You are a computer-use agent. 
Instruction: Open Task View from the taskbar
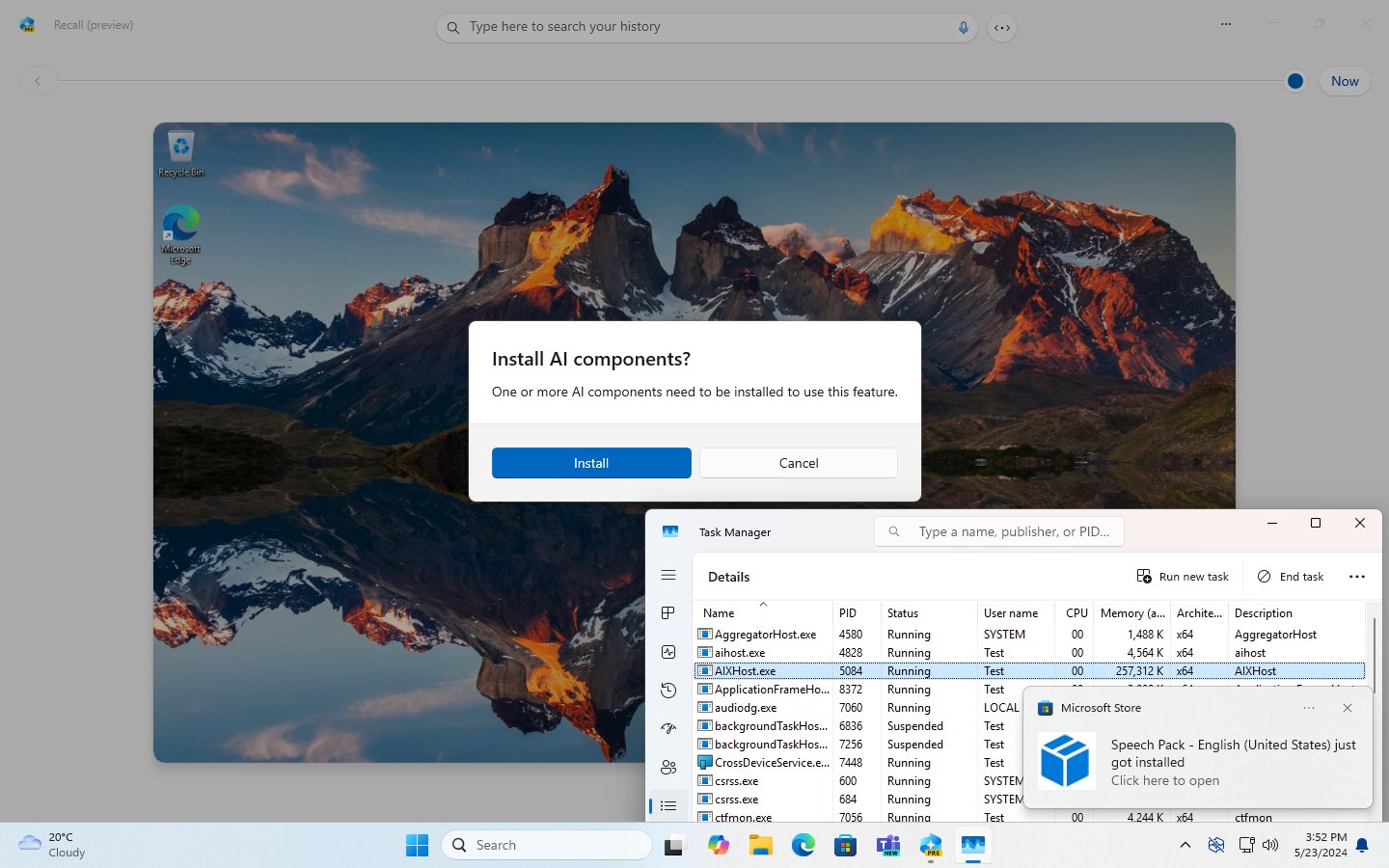tap(674, 846)
